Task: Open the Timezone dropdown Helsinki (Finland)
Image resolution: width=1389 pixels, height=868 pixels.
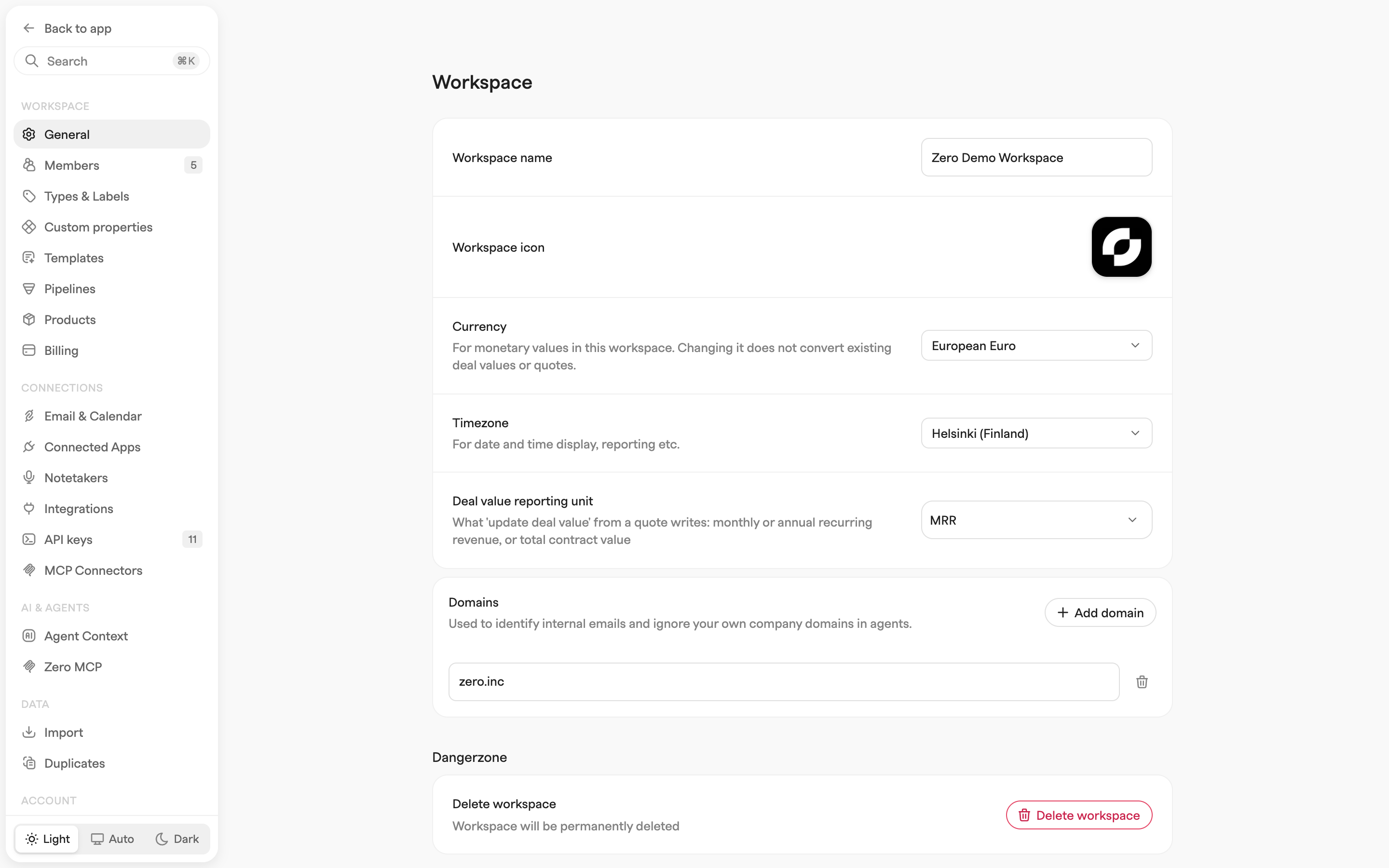Action: [x=1036, y=434]
